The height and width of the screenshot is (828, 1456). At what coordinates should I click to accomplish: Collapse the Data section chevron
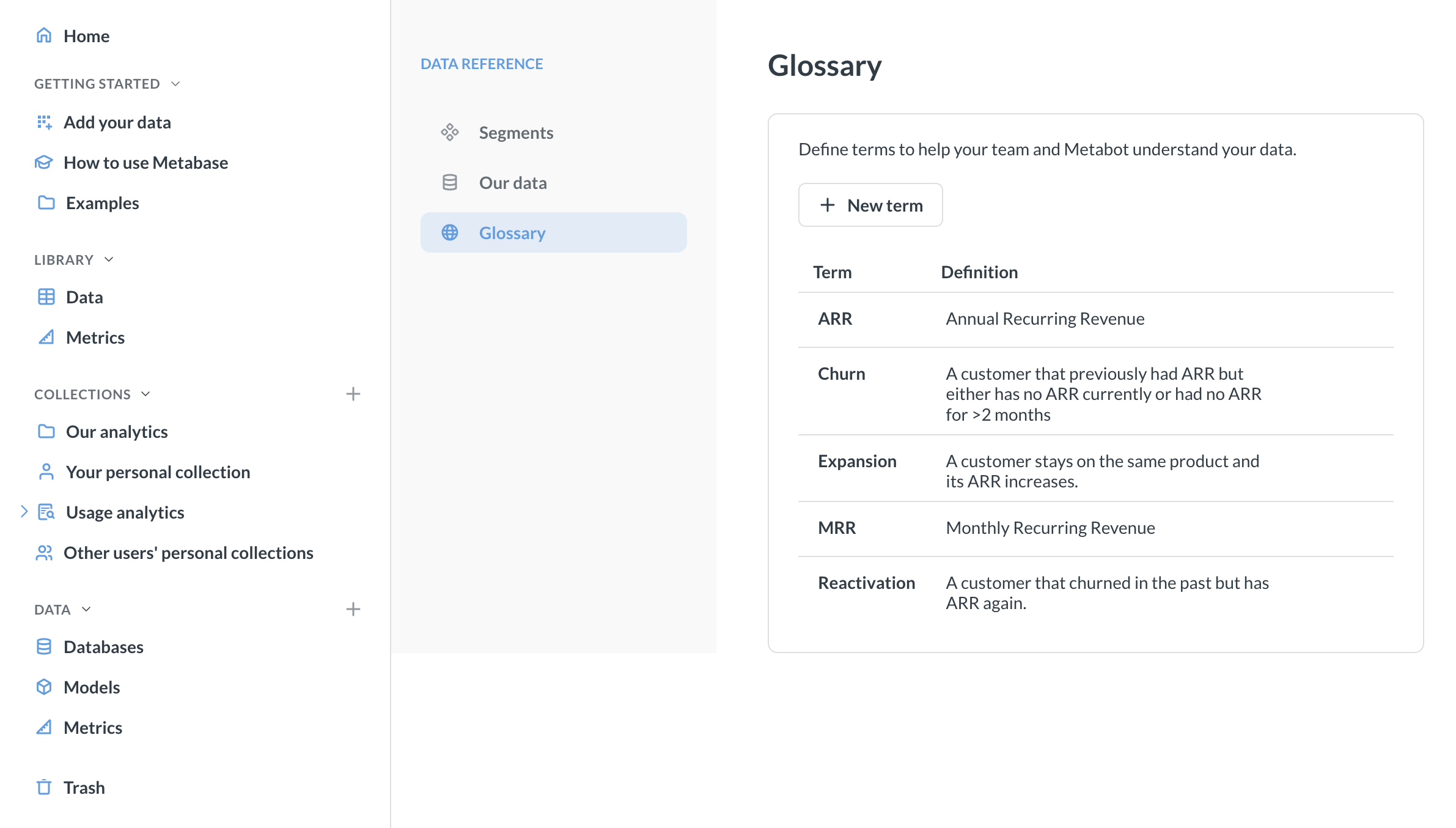click(86, 610)
